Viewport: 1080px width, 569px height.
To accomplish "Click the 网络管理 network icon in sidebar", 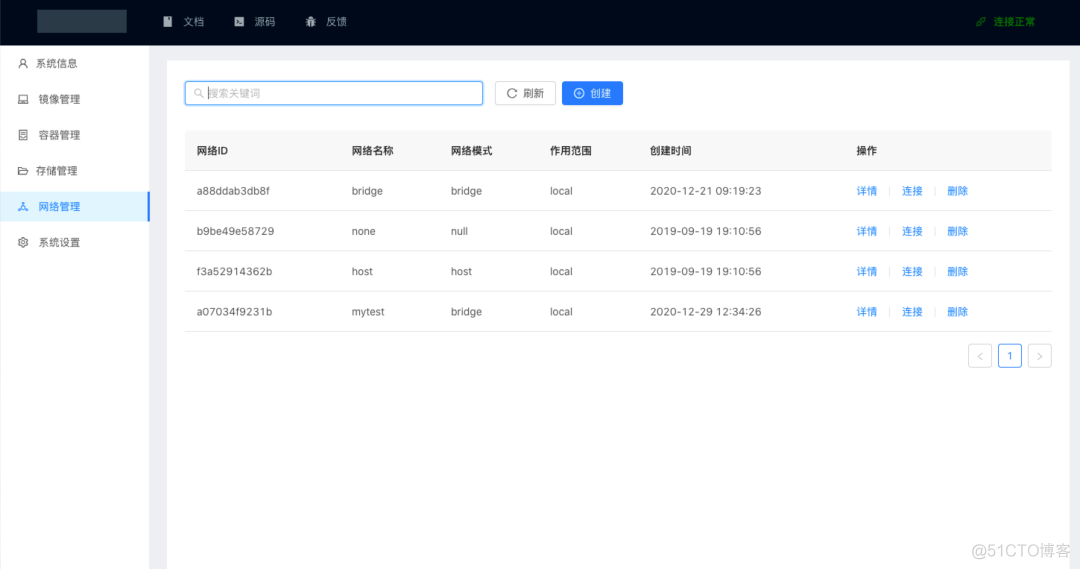I will tap(23, 207).
